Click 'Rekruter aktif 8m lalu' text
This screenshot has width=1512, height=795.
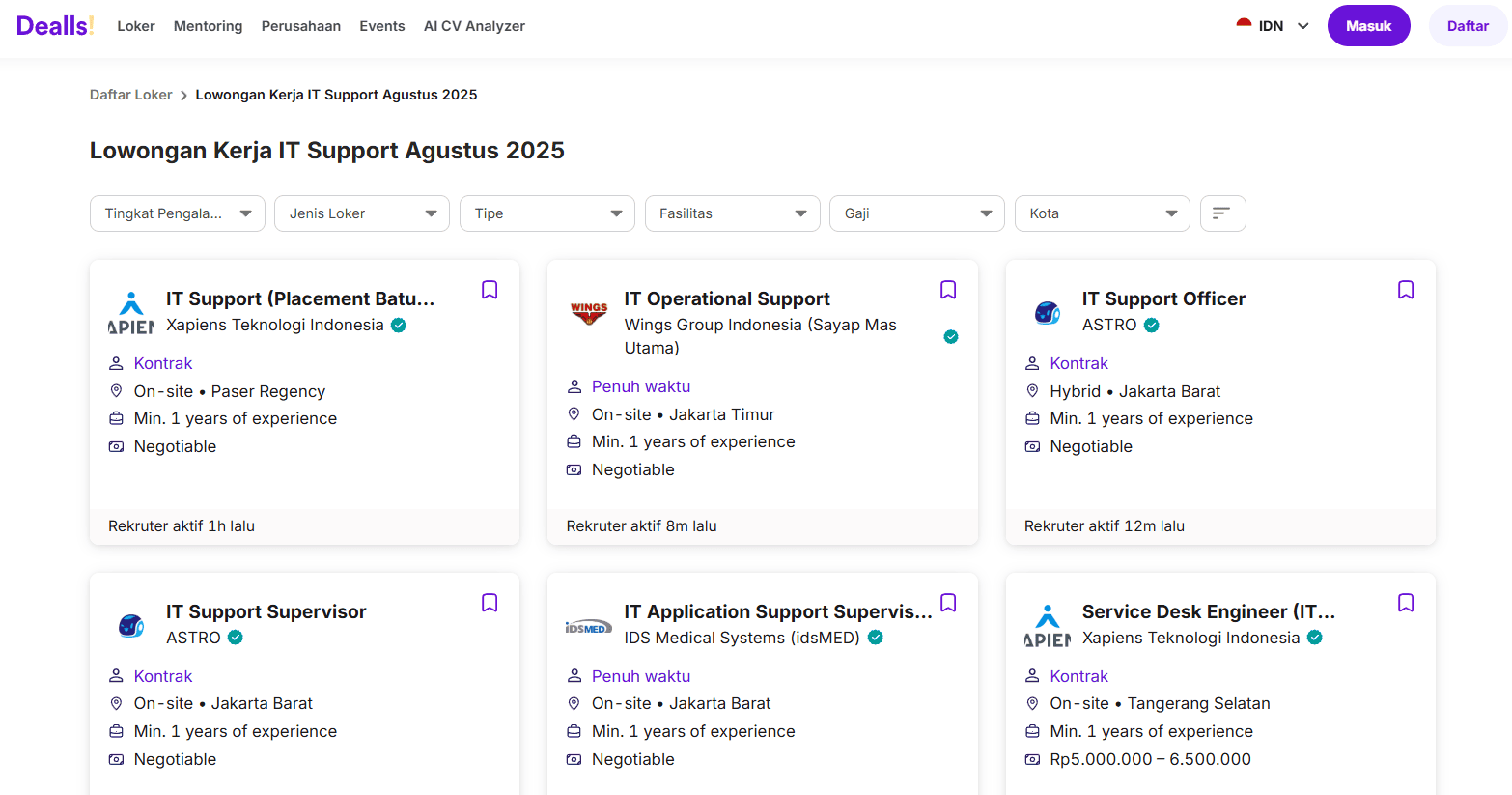[x=642, y=526]
